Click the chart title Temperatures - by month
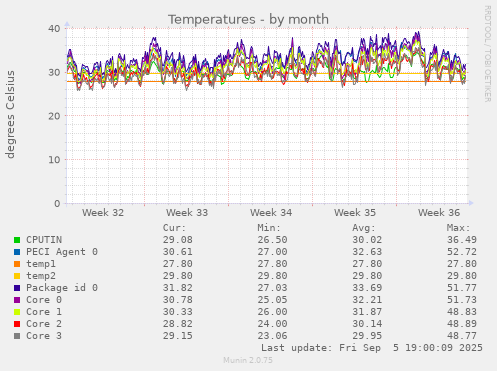Viewport: 497px width, 371px height. pyautogui.click(x=248, y=20)
